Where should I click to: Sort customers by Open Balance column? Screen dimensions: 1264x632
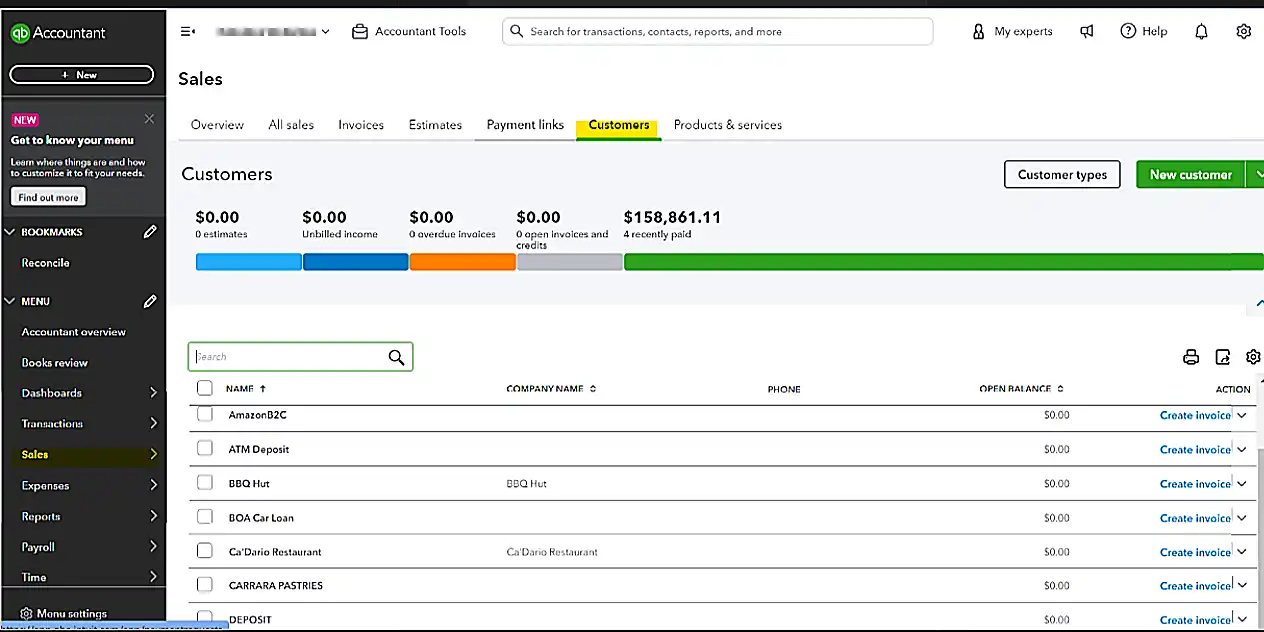pos(1021,389)
